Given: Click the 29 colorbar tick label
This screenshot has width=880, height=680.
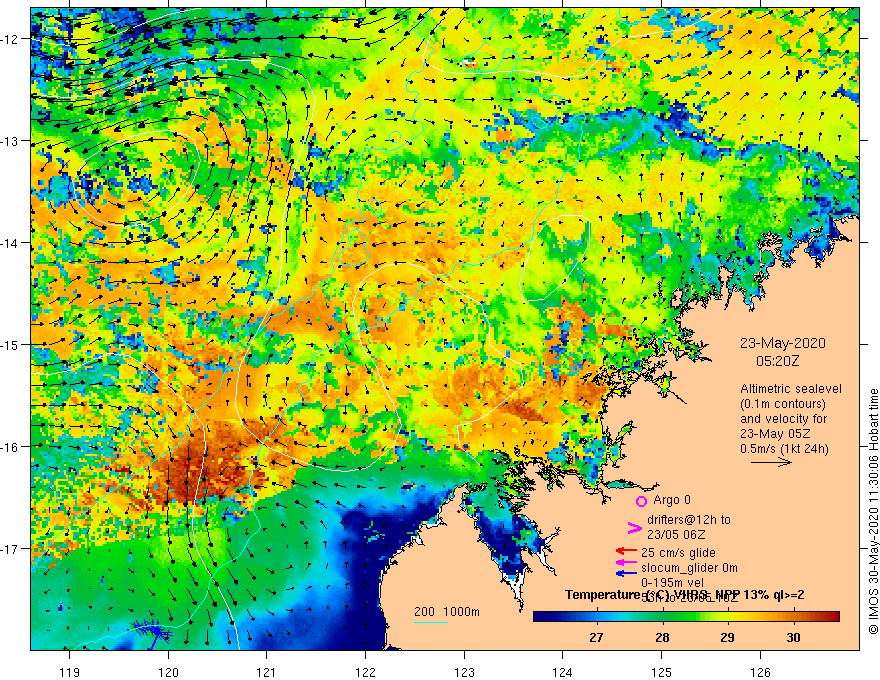Looking at the screenshot, I should [x=728, y=637].
